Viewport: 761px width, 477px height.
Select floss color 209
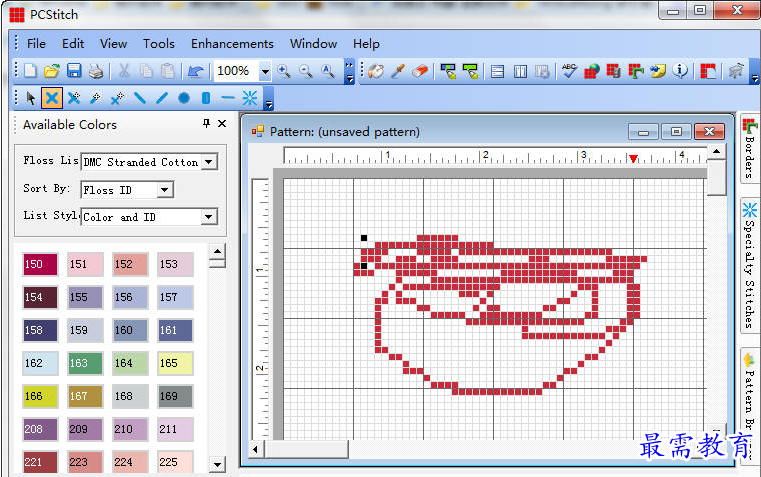85,429
